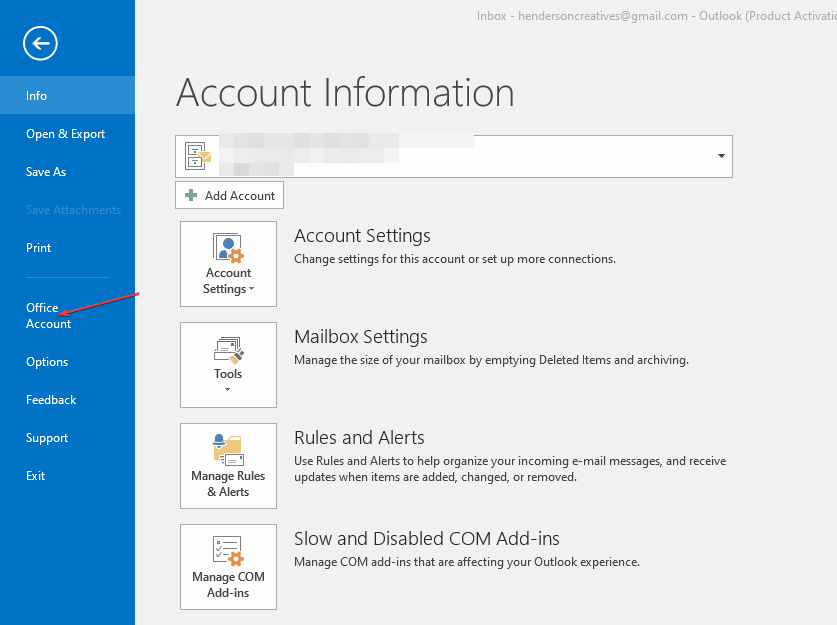Open the Open & Export menu
The image size is (837, 625).
[66, 133]
